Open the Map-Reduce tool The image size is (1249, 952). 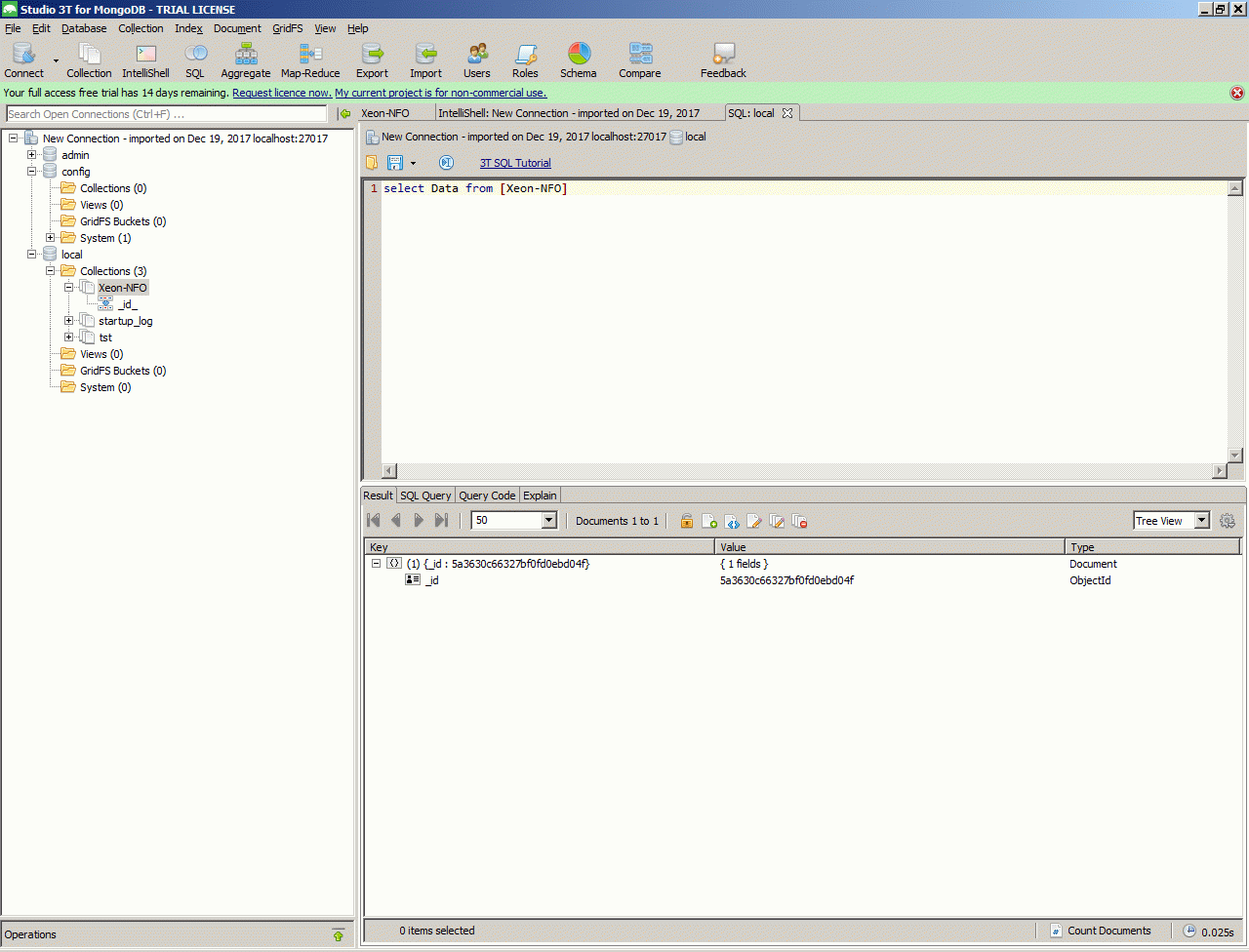(310, 59)
